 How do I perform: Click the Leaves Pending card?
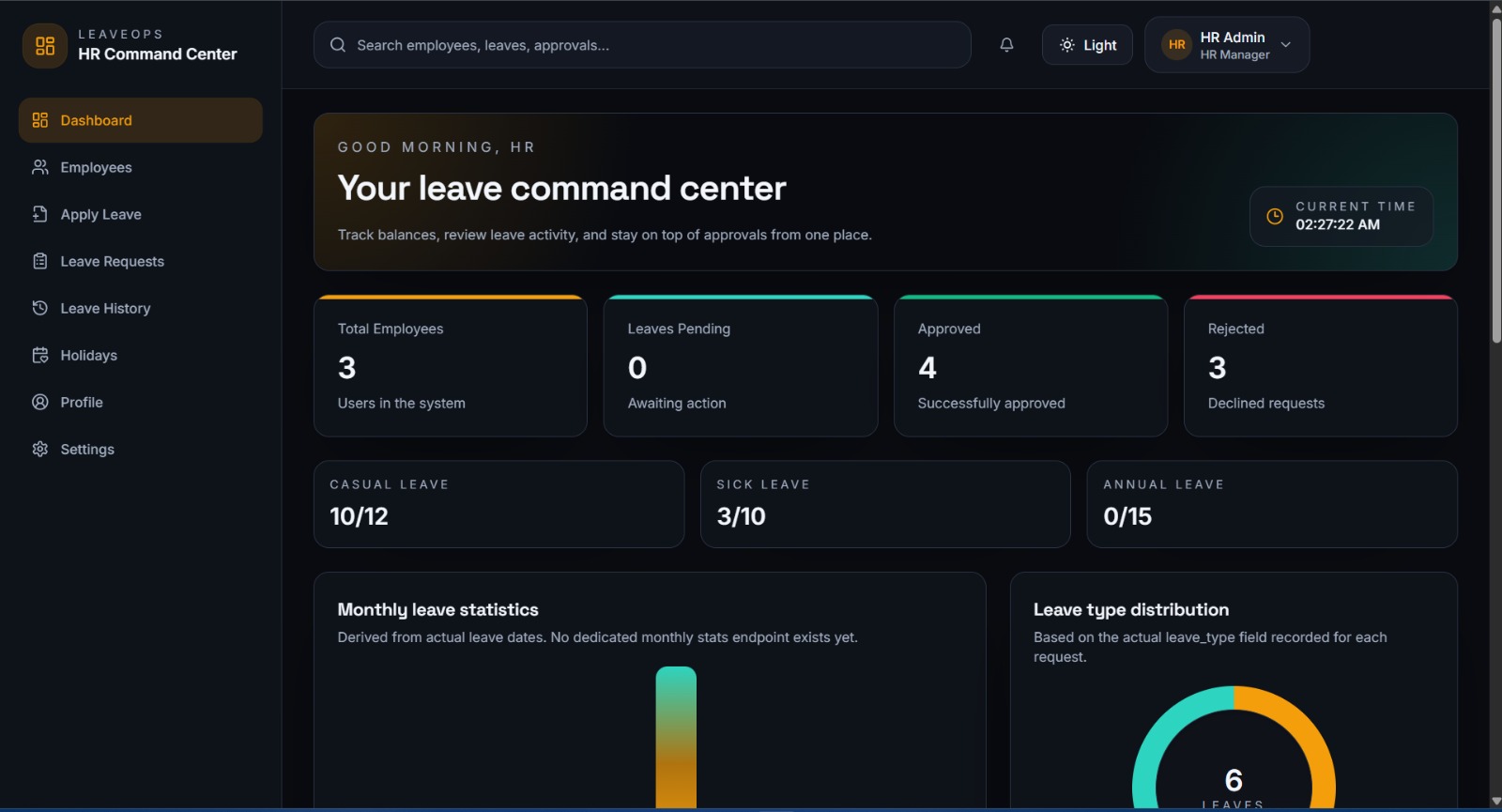pyautogui.click(x=741, y=366)
